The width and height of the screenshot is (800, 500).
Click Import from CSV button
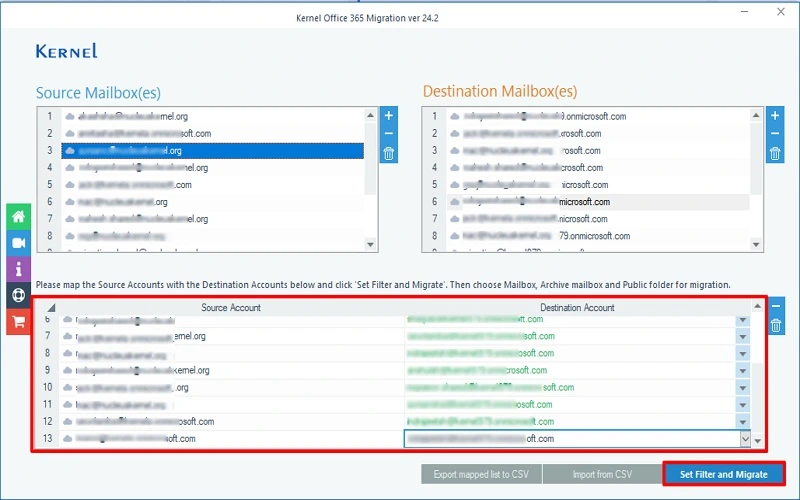[x=602, y=474]
